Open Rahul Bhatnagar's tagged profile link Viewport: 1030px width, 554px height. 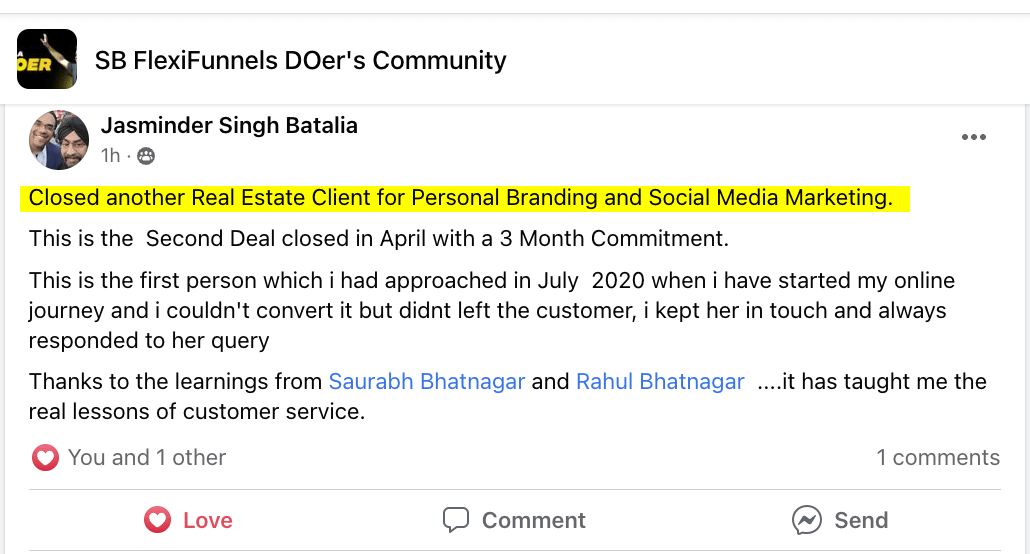[x=660, y=382]
